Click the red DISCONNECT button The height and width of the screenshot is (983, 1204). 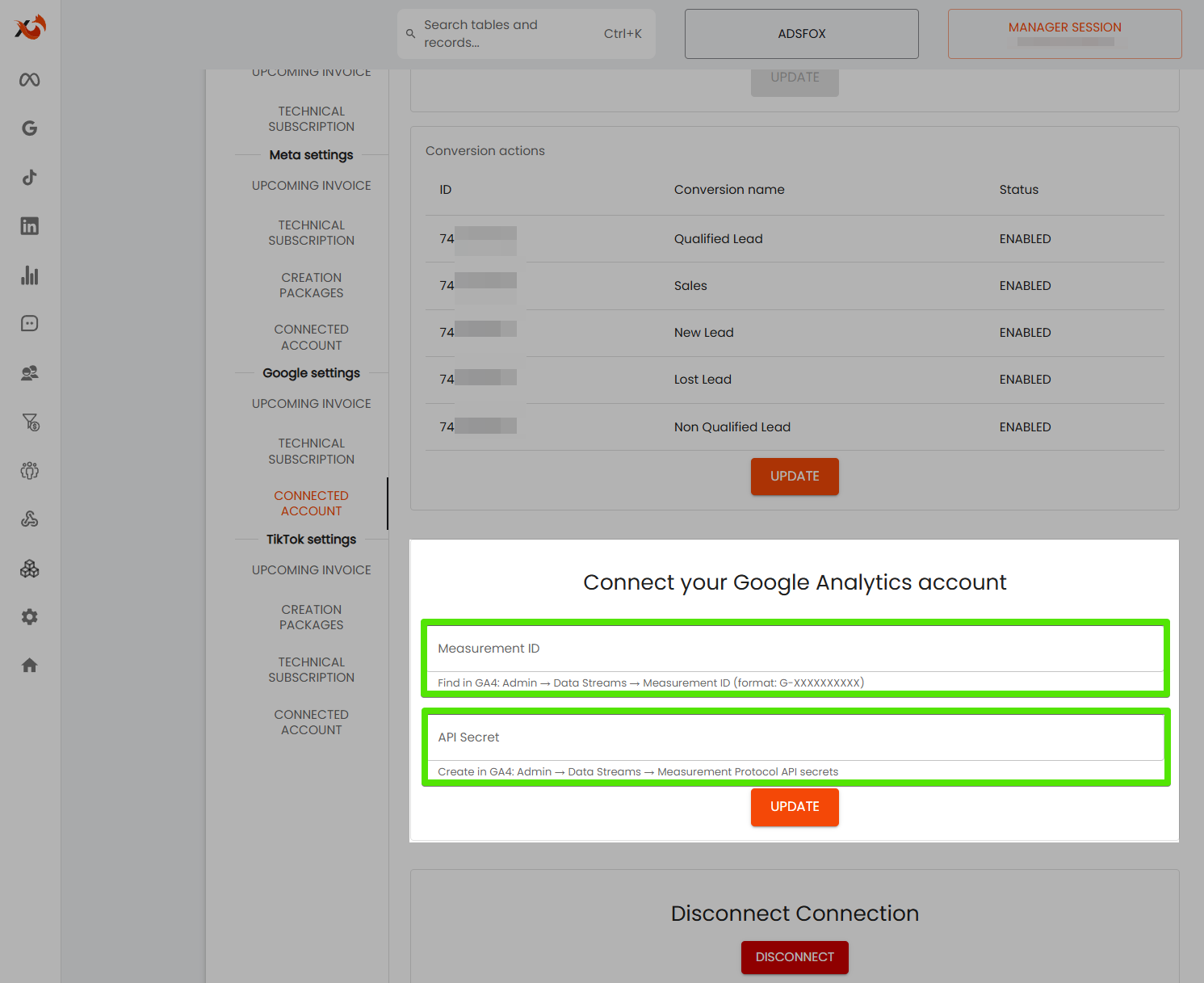[x=795, y=957]
